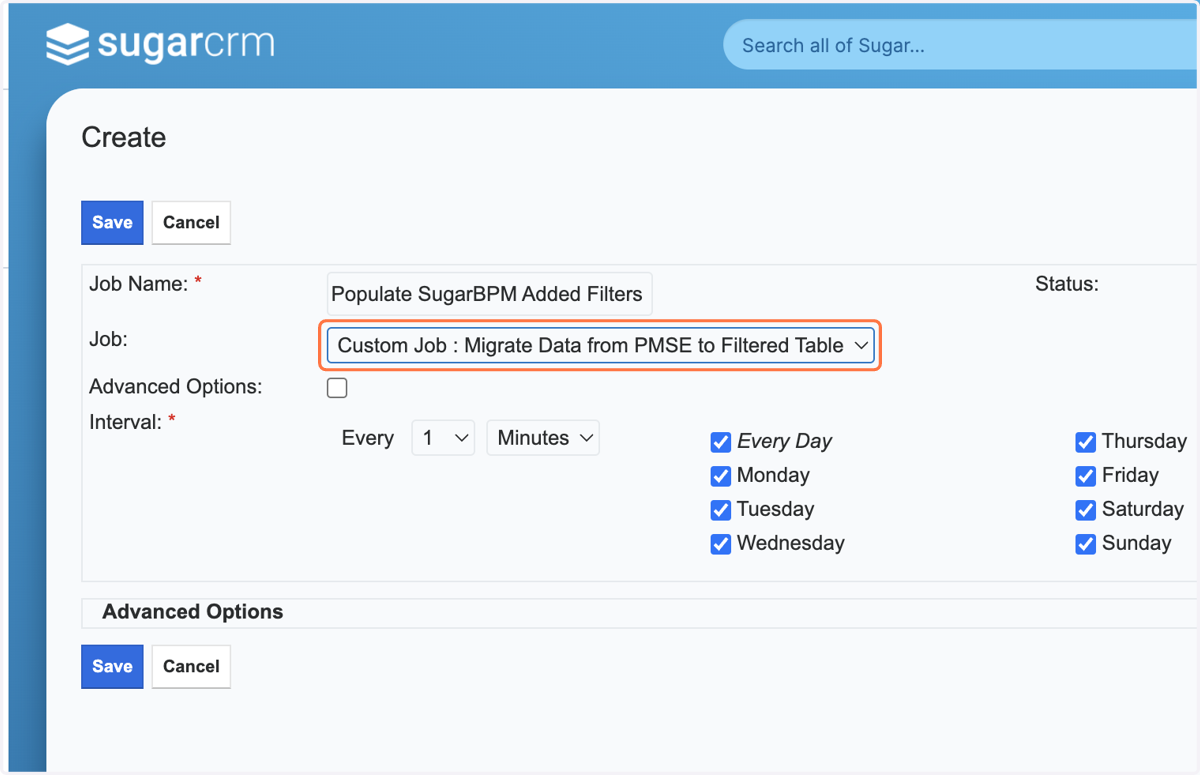Uncheck the Monday checkbox

pyautogui.click(x=720, y=475)
